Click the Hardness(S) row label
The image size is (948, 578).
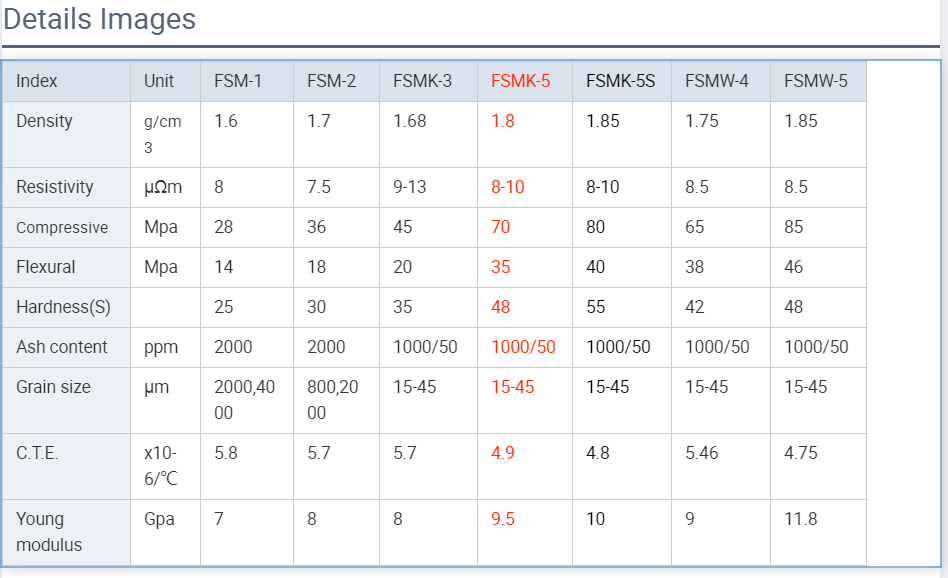point(63,307)
